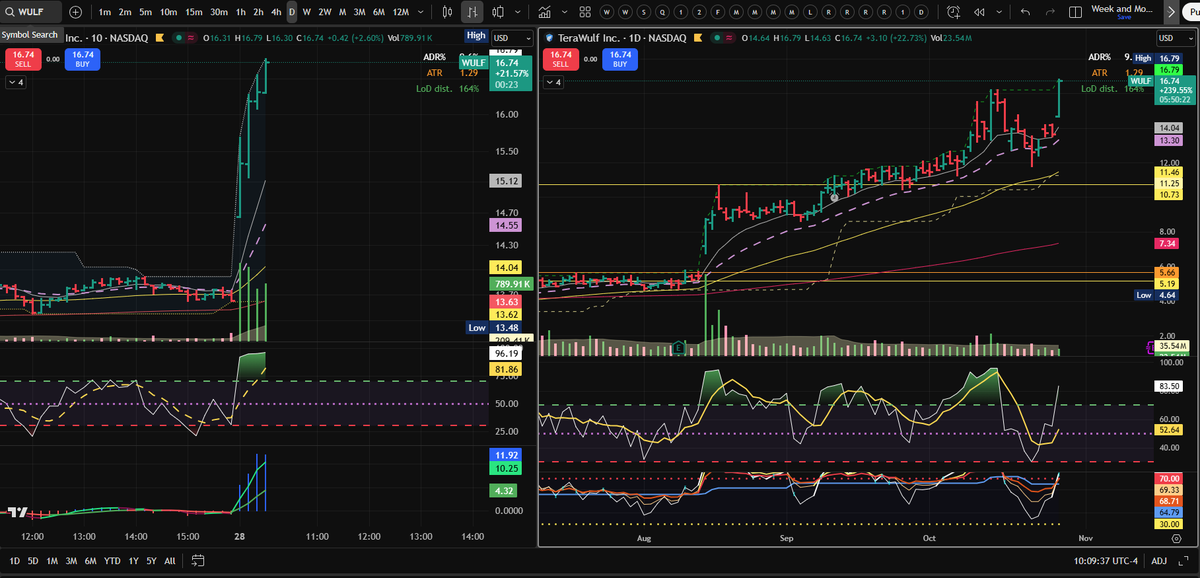Click BUY 16.74 on the TeraWulf daily chart
This screenshot has height=578, width=1200.
620,58
